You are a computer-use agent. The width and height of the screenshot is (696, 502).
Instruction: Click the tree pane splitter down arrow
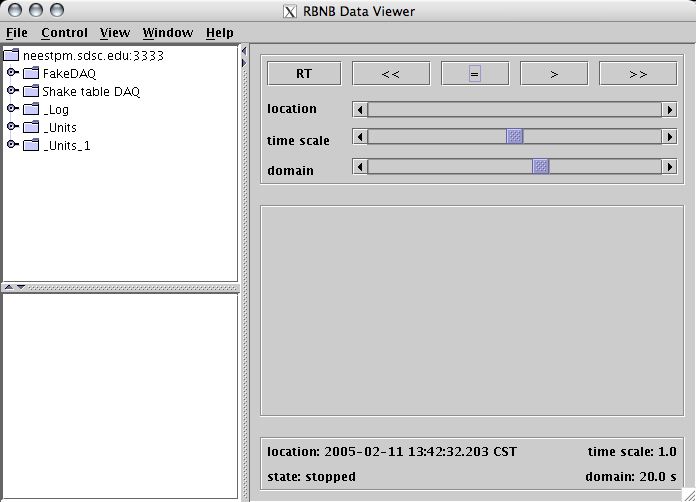[x=21, y=288]
